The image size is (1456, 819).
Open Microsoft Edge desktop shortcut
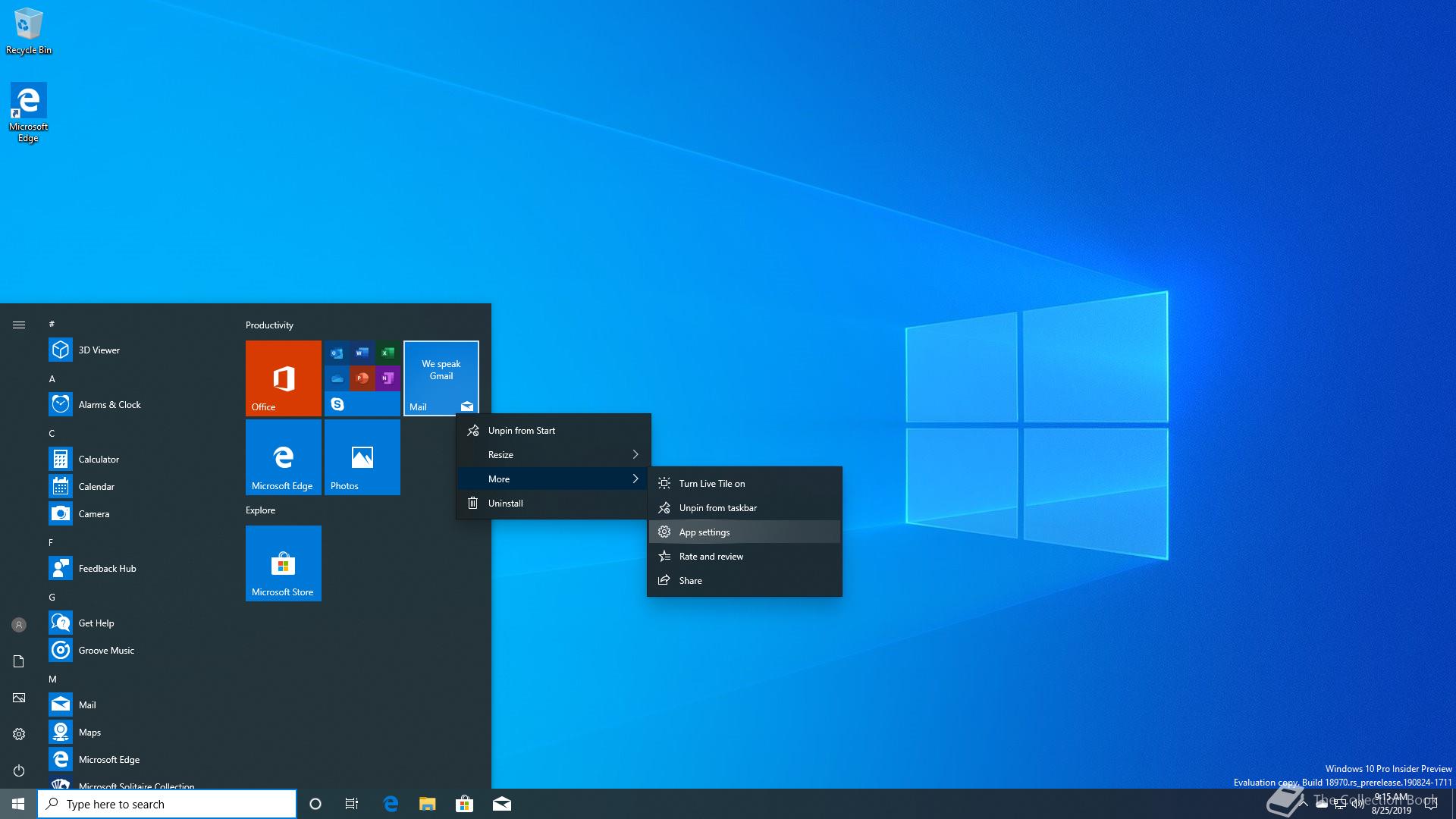[28, 113]
